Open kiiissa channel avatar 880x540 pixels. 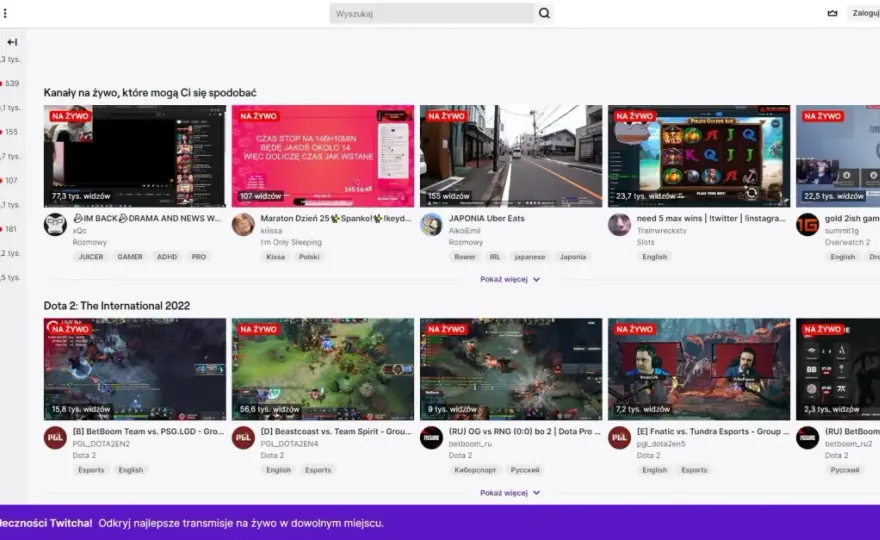point(243,225)
